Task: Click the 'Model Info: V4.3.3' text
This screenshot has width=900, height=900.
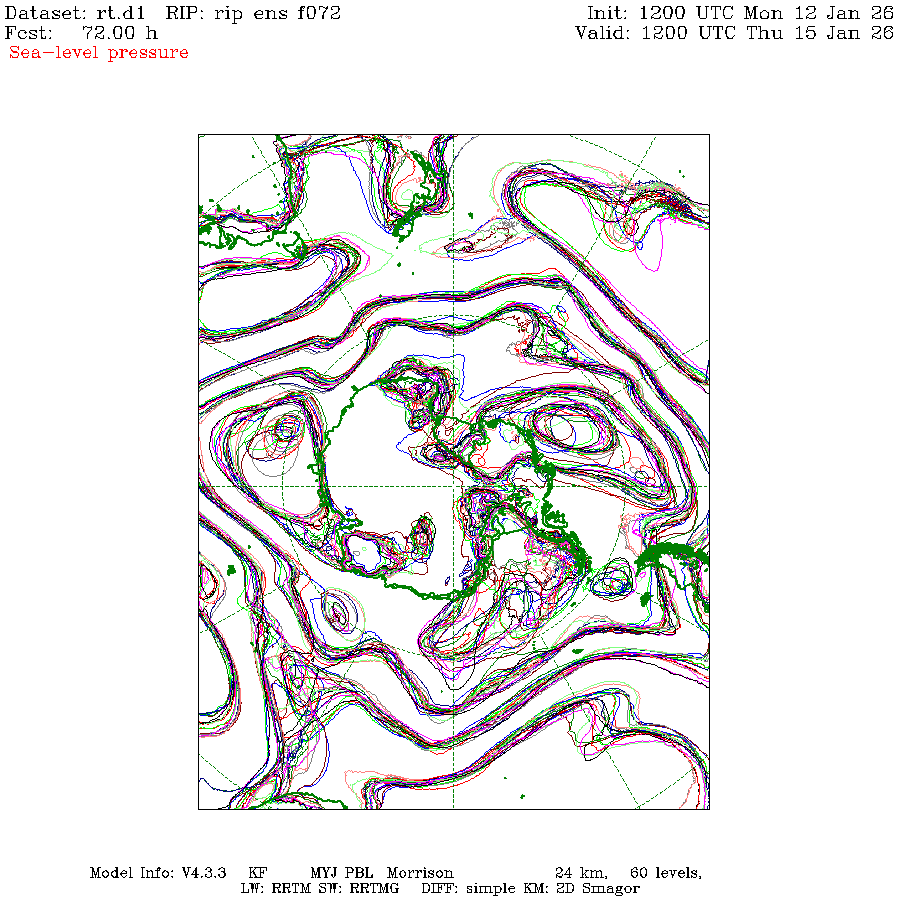Action: click(158, 873)
